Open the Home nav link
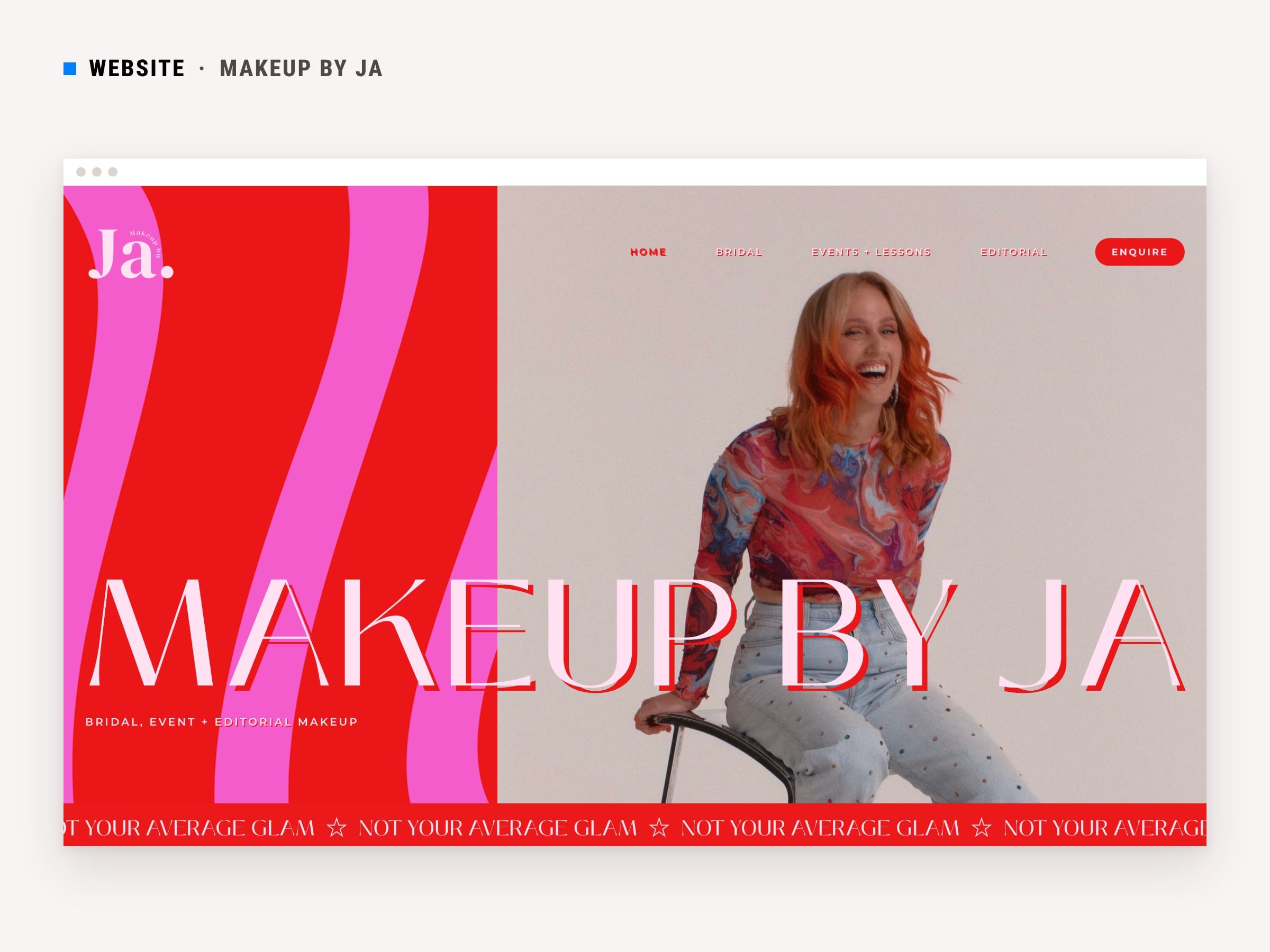1270x952 pixels. pyautogui.click(x=648, y=252)
